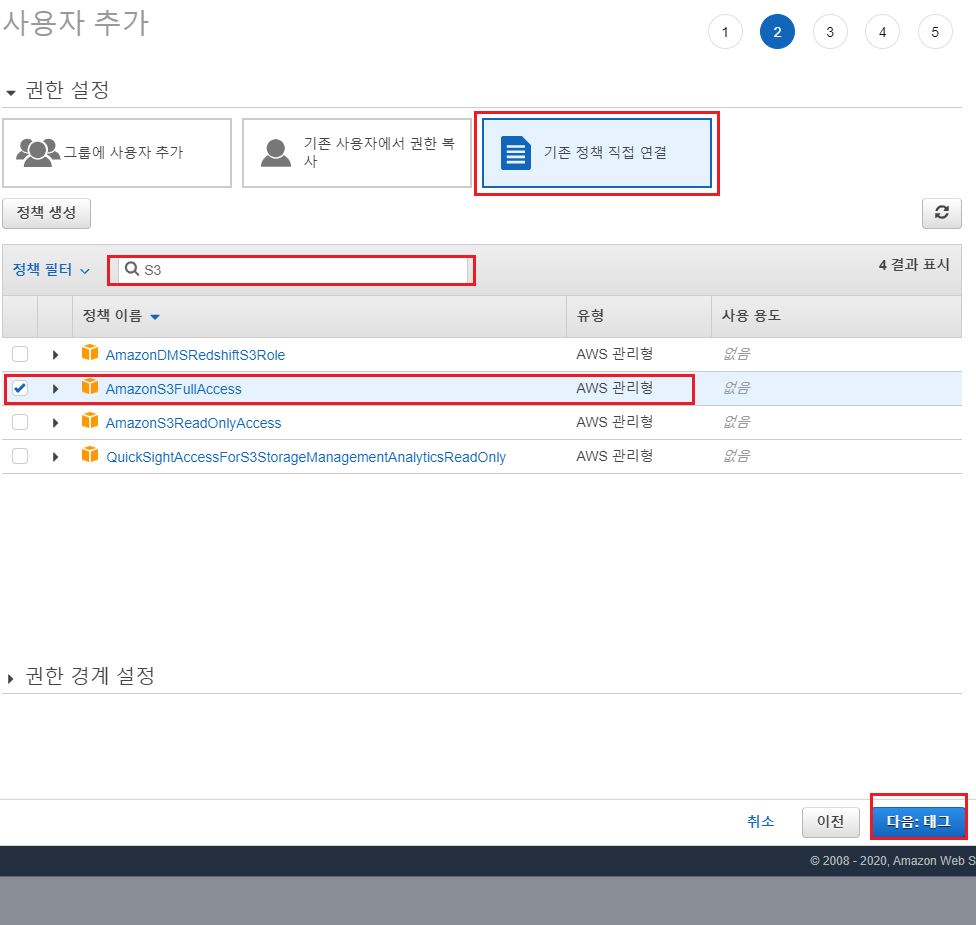Click the '정책 생성' button
The height and width of the screenshot is (925, 976).
[x=47, y=213]
